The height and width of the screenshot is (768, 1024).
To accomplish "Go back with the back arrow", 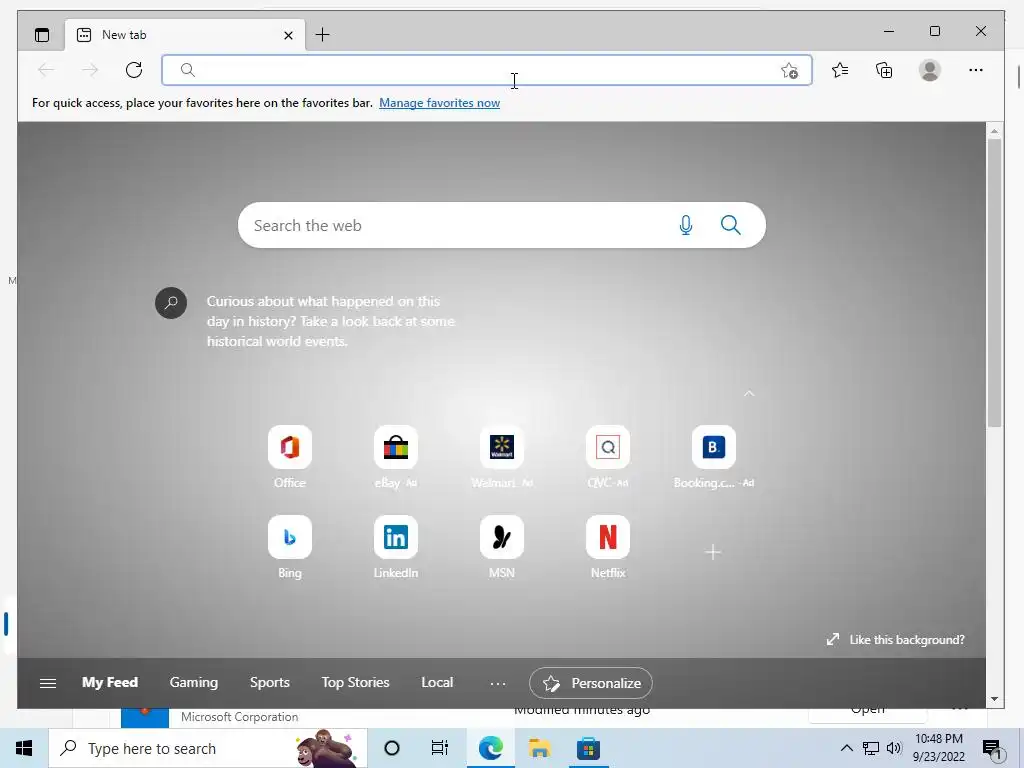I will tap(46, 70).
